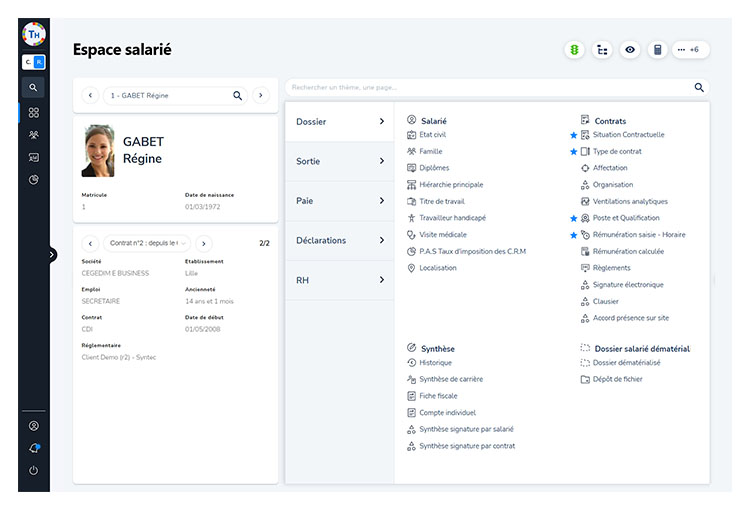Open notifications bell in the sidebar
This screenshot has width=750, height=510.
click(34, 448)
